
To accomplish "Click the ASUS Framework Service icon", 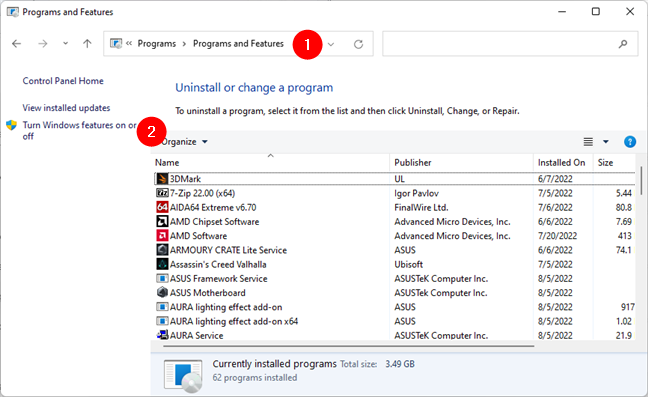I will point(162,278).
